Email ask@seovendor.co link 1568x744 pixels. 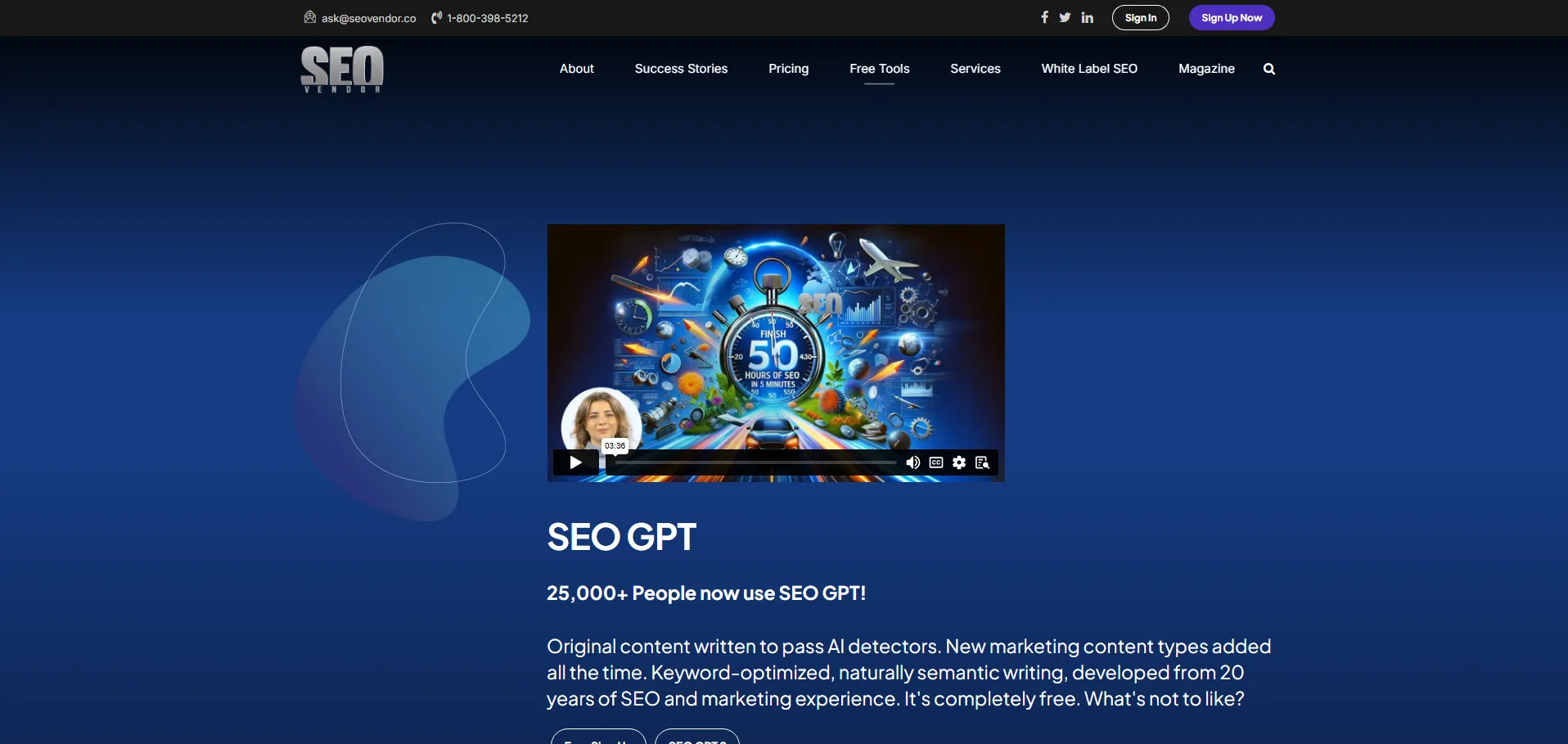[x=367, y=18]
